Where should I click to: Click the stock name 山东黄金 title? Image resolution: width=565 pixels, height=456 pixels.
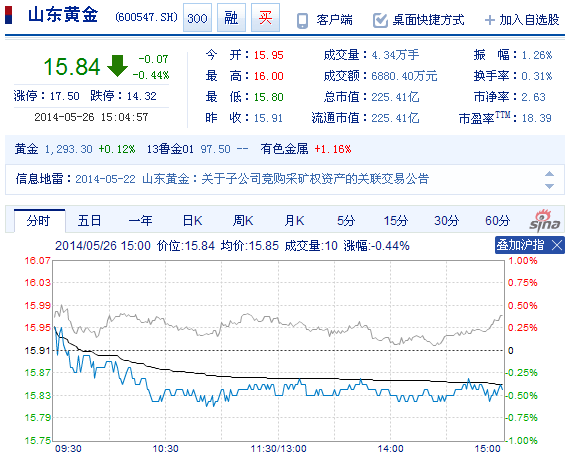click(63, 15)
